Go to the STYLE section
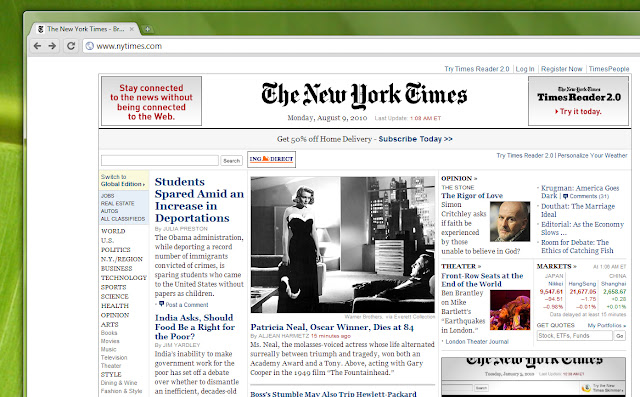The height and width of the screenshot is (397, 640). coord(111,375)
